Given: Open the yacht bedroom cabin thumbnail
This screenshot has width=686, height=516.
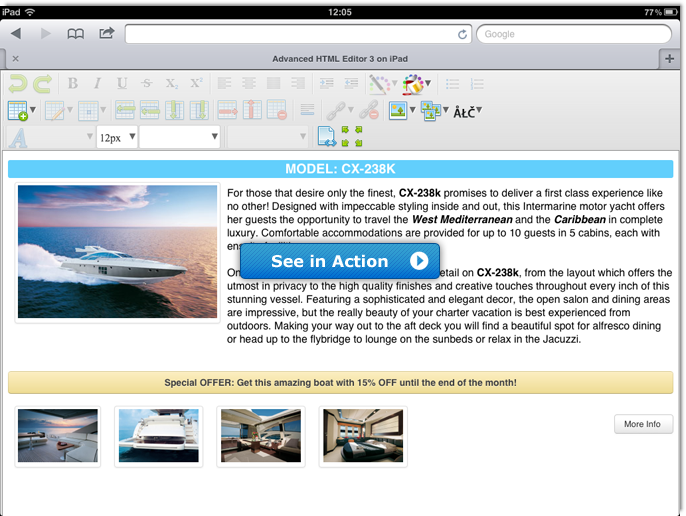Looking at the screenshot, I should click(x=363, y=436).
